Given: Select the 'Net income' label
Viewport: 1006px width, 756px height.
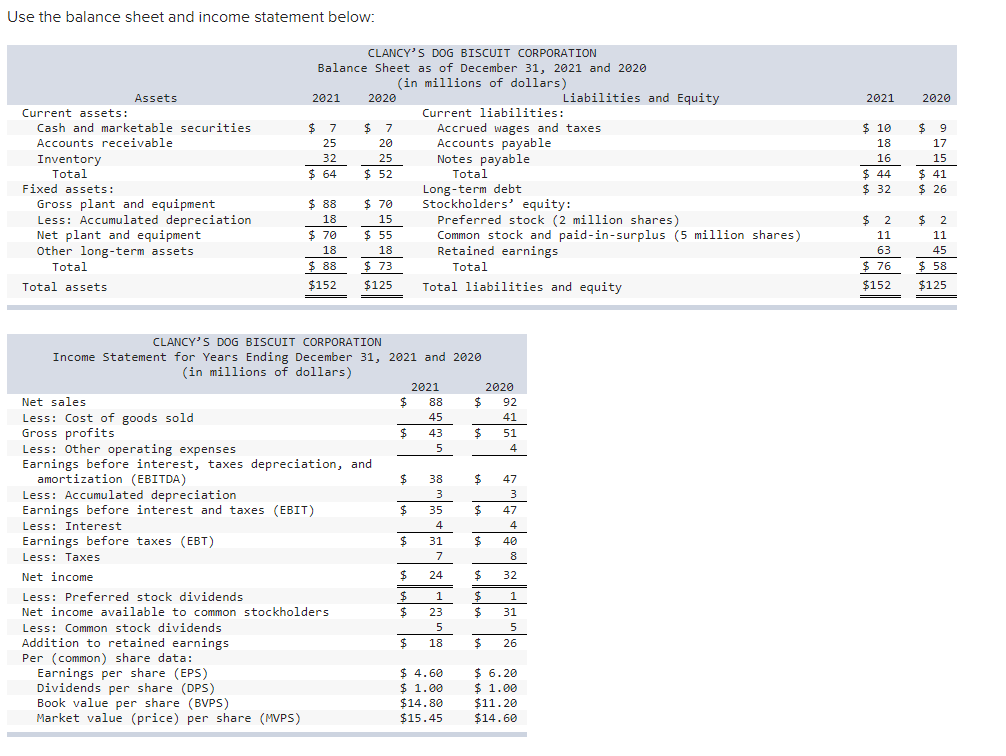Looking at the screenshot, I should (x=57, y=577).
